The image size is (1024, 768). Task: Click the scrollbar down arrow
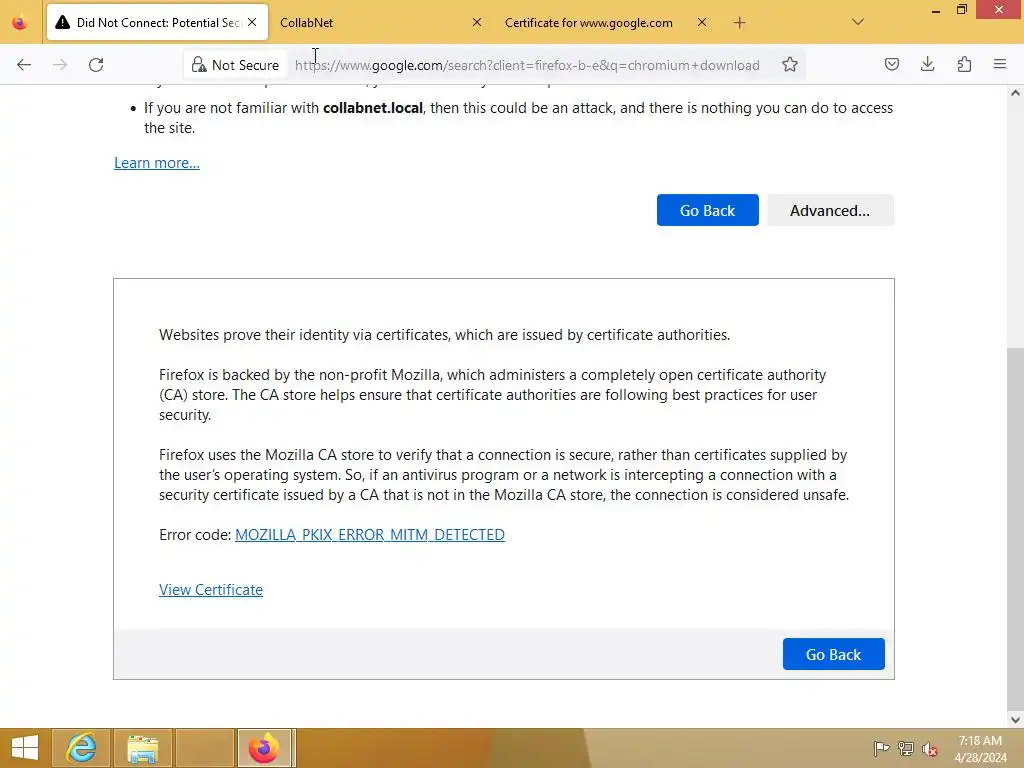(1015, 720)
